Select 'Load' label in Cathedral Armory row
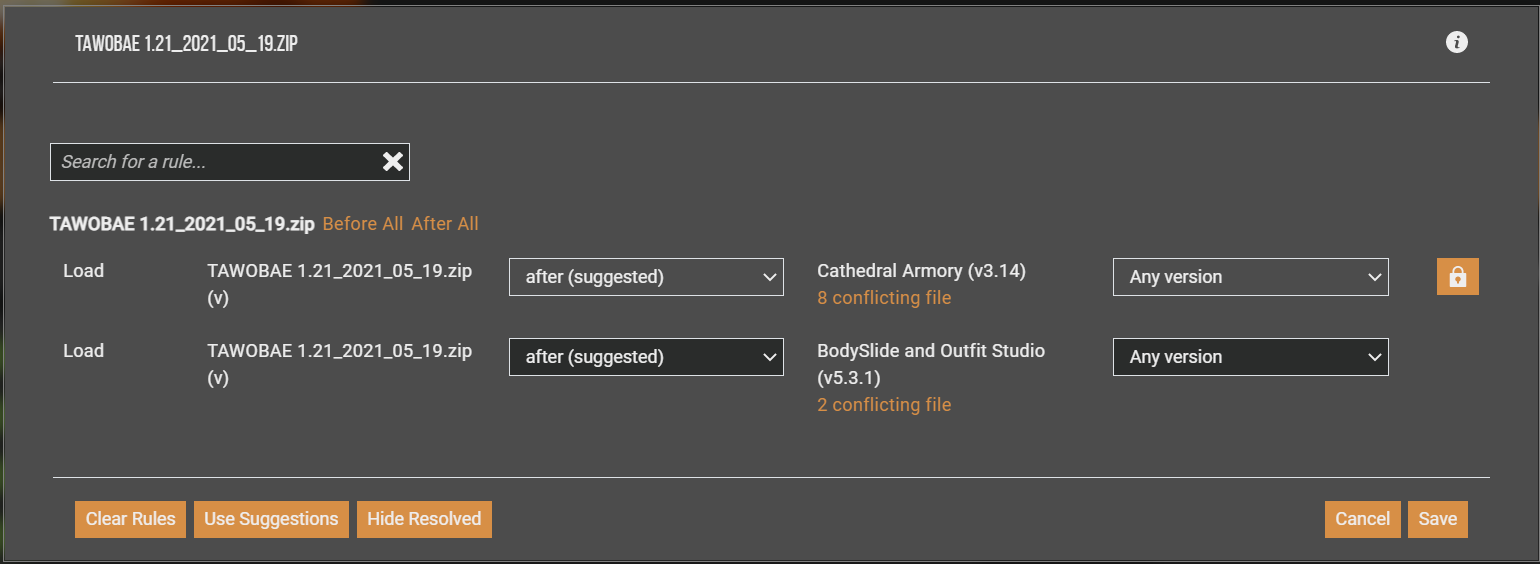The width and height of the screenshot is (1540, 564). 83,271
